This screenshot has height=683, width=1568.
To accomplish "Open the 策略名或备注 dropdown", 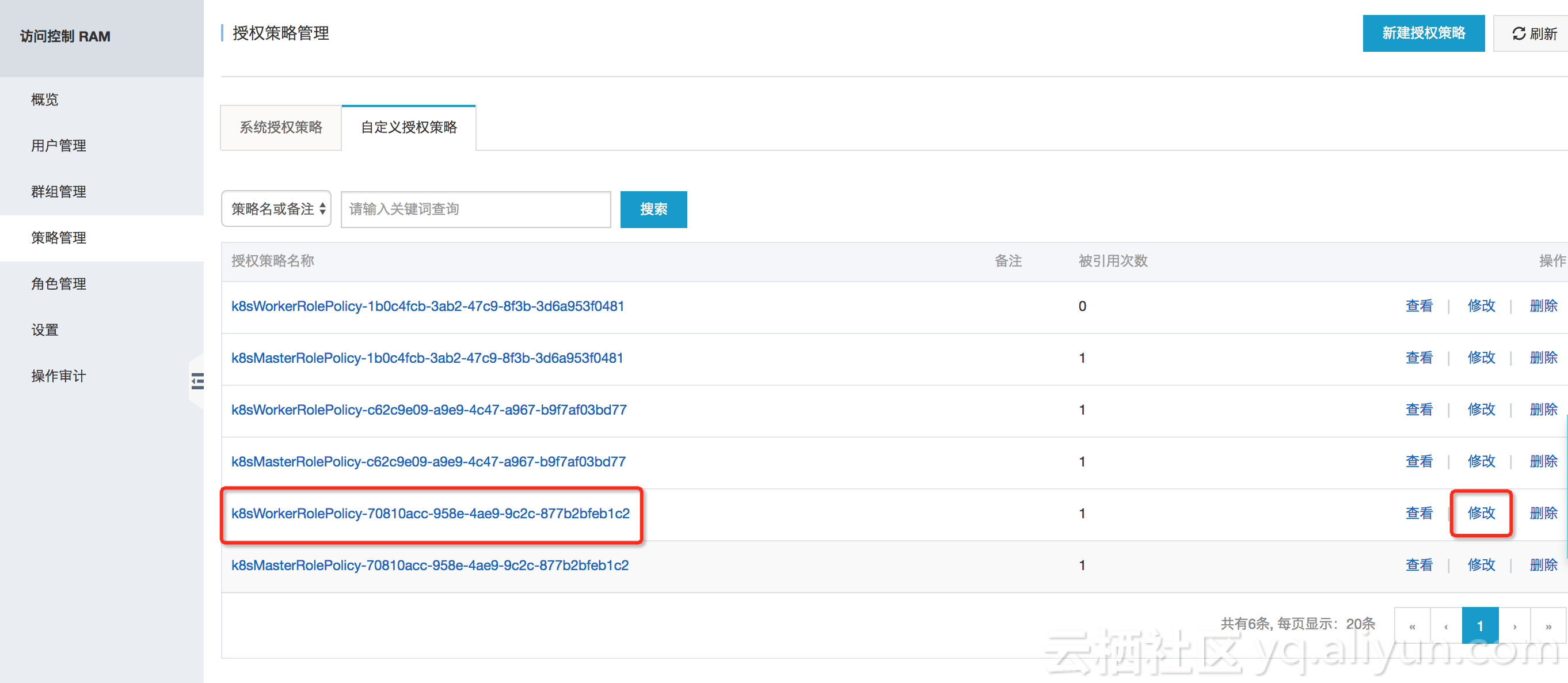I will click(276, 209).
